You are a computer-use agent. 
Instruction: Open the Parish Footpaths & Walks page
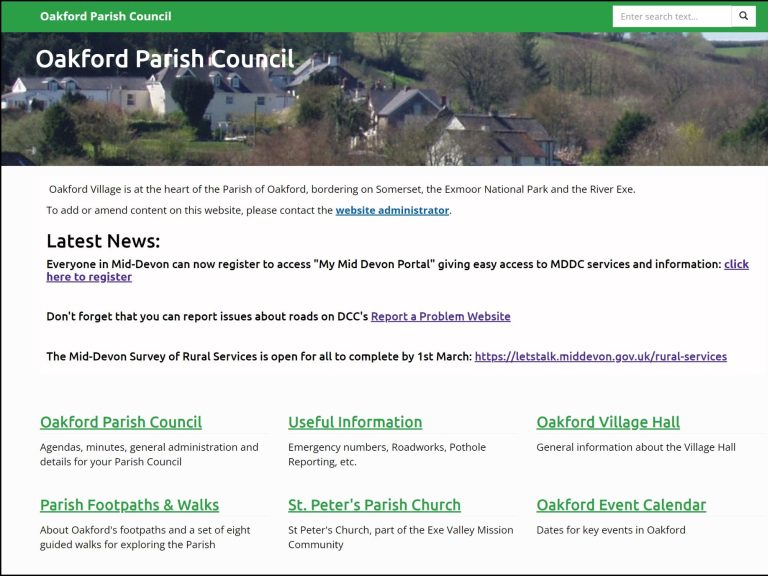click(129, 504)
